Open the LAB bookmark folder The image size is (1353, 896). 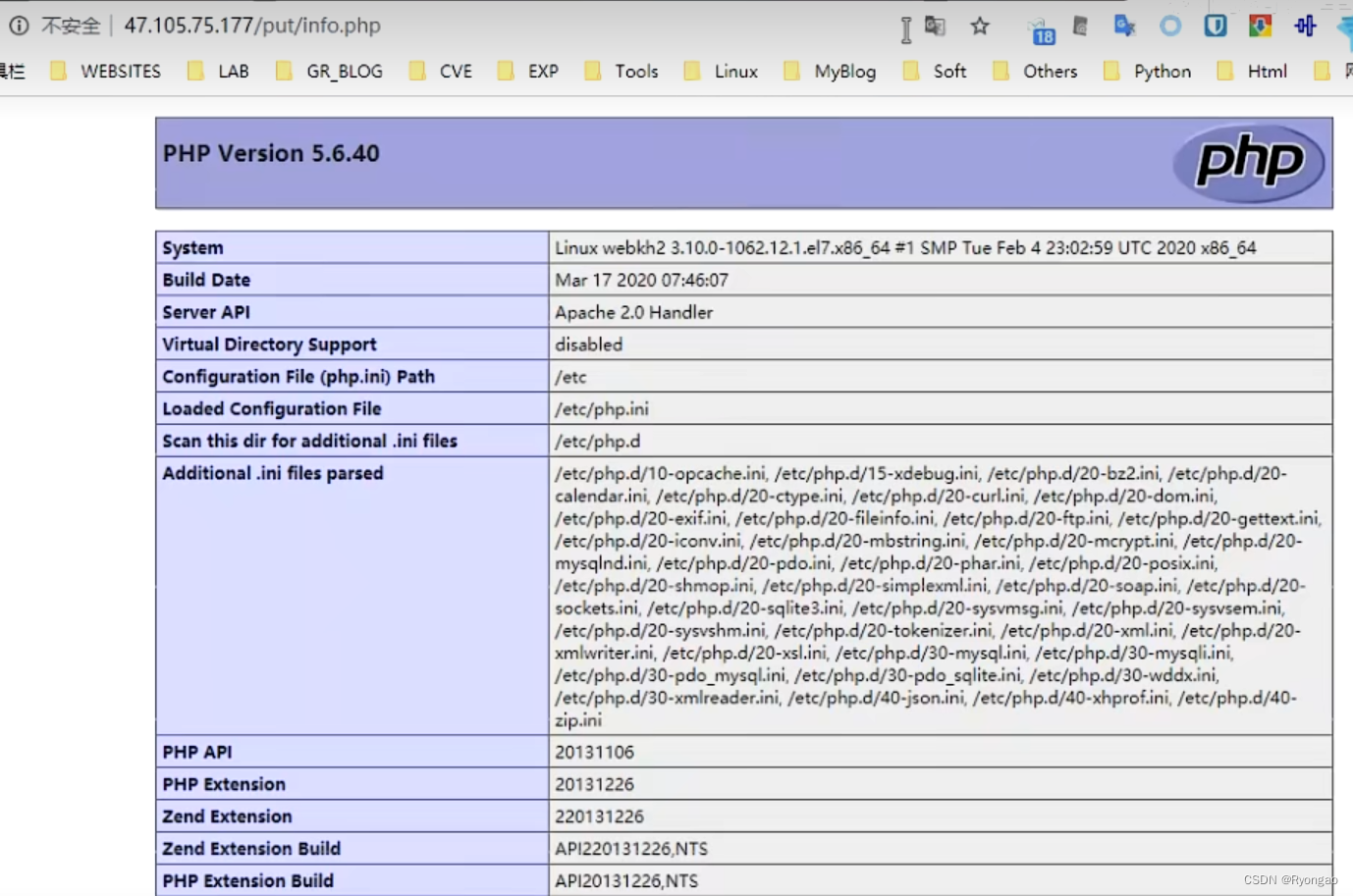(x=218, y=71)
